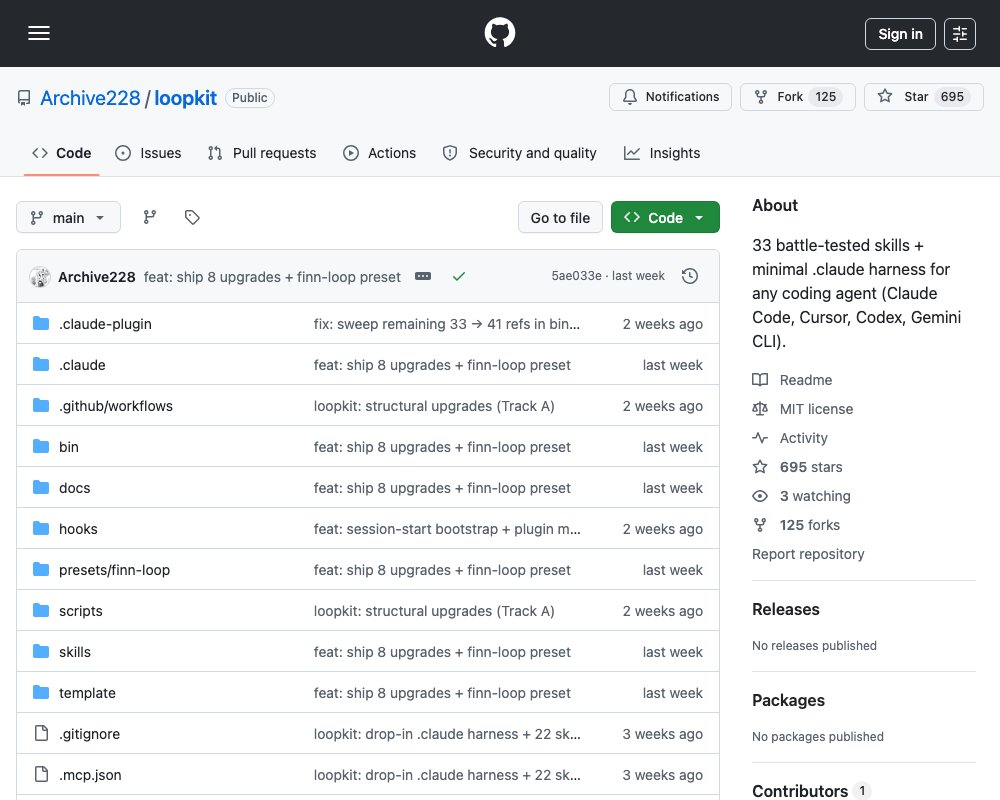Viewport: 1000px width, 800px height.
Task: Open the loopkit repository link
Action: pos(186,98)
